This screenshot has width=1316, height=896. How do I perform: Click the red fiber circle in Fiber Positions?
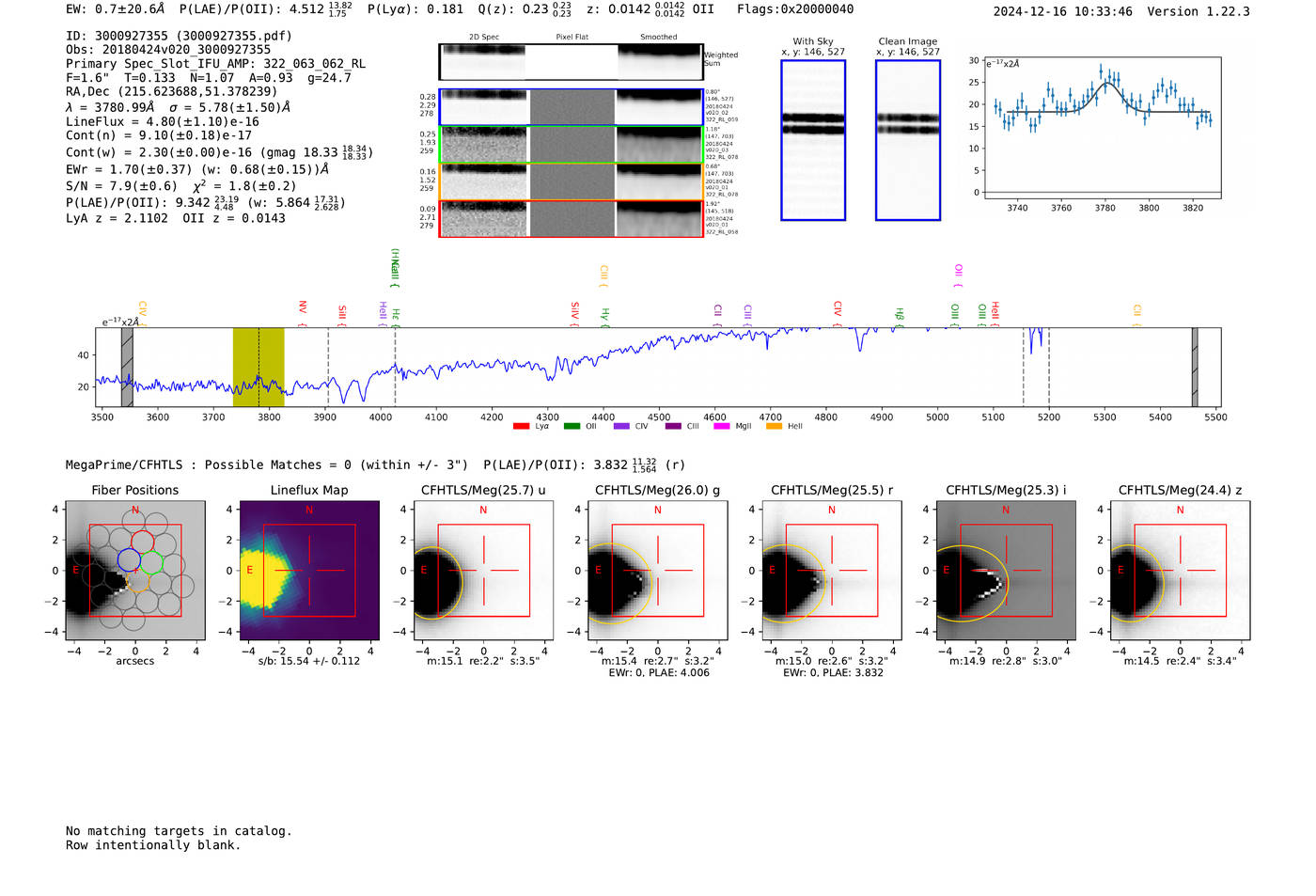(142, 542)
